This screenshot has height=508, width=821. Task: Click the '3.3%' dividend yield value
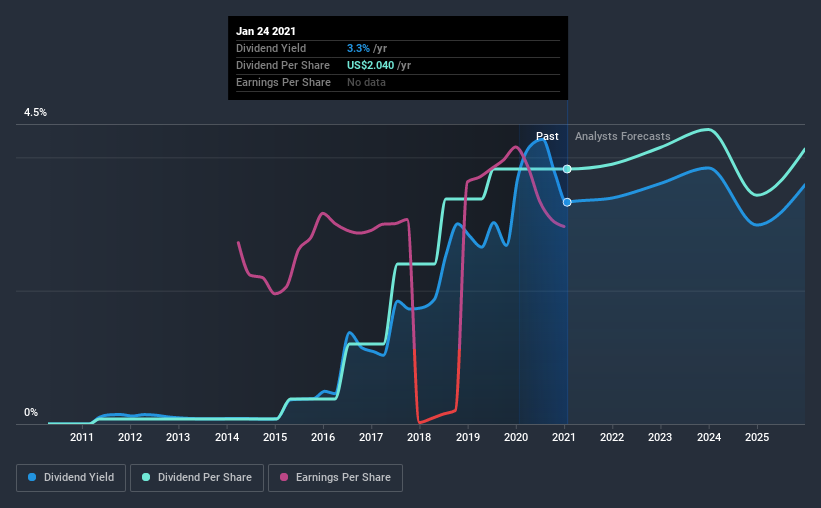[x=358, y=48]
